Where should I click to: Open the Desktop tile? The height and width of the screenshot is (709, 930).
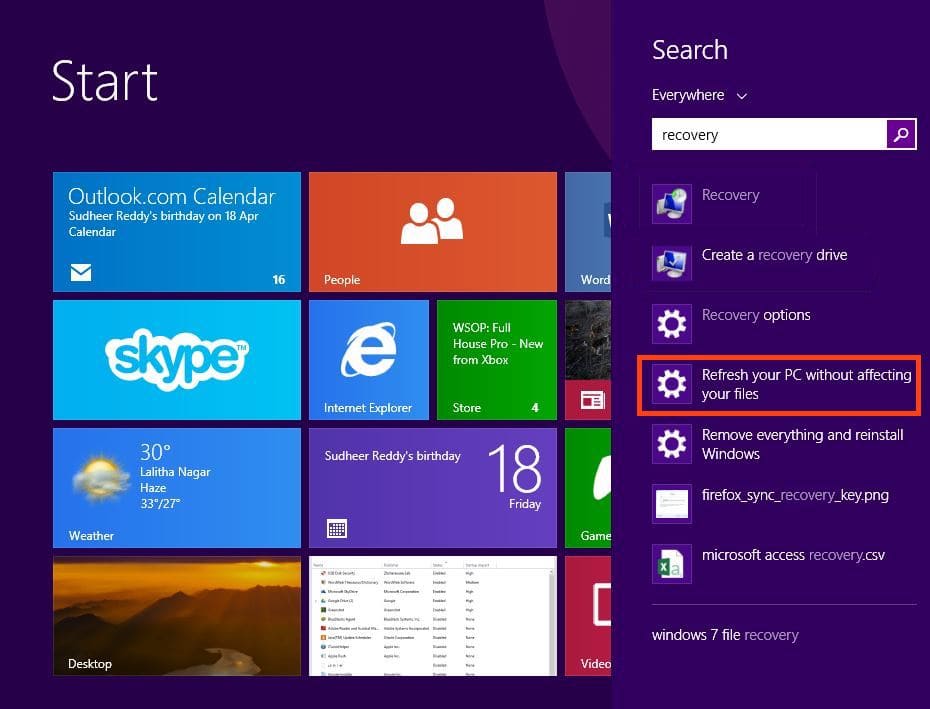tap(176, 615)
